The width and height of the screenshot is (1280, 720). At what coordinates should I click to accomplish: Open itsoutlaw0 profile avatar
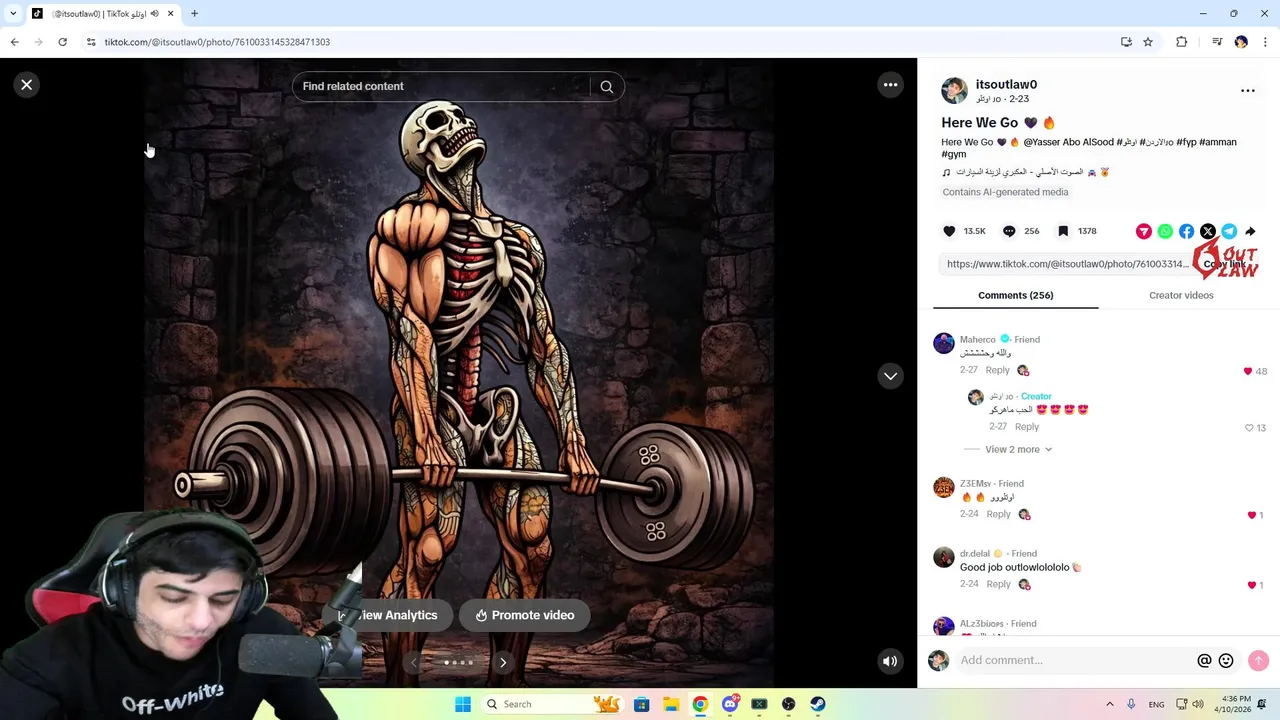point(954,91)
